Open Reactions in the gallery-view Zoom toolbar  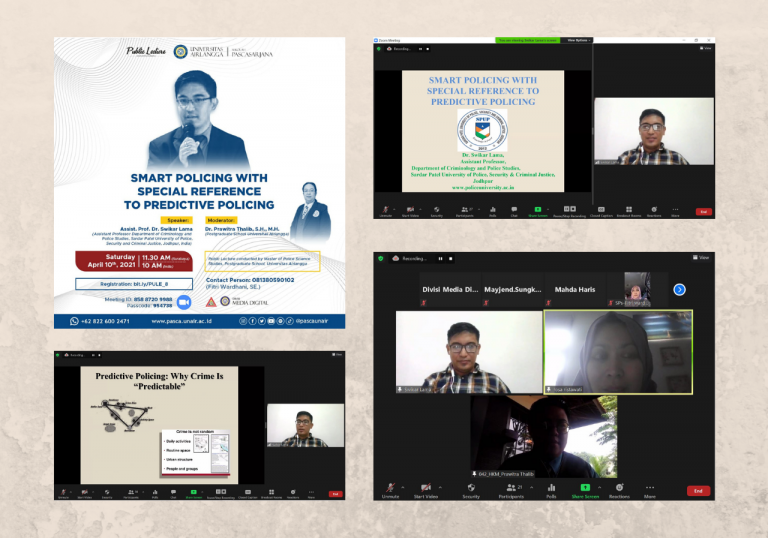(x=619, y=490)
